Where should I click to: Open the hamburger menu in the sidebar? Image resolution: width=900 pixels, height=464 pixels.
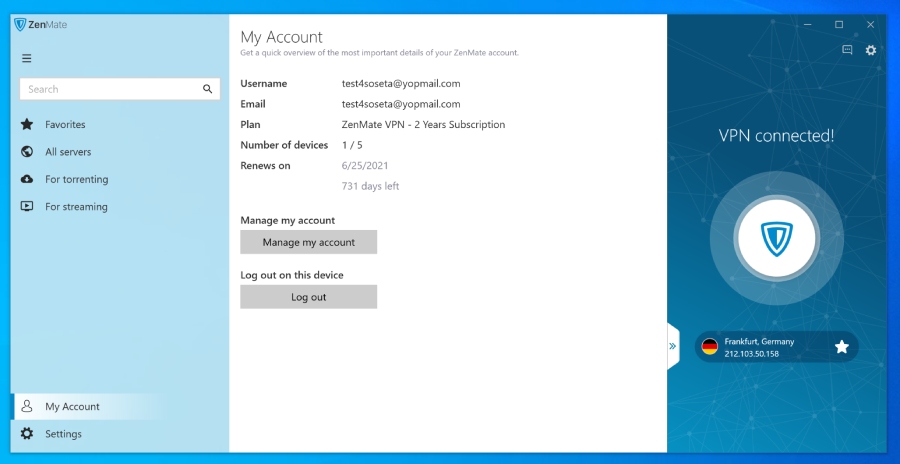point(26,58)
